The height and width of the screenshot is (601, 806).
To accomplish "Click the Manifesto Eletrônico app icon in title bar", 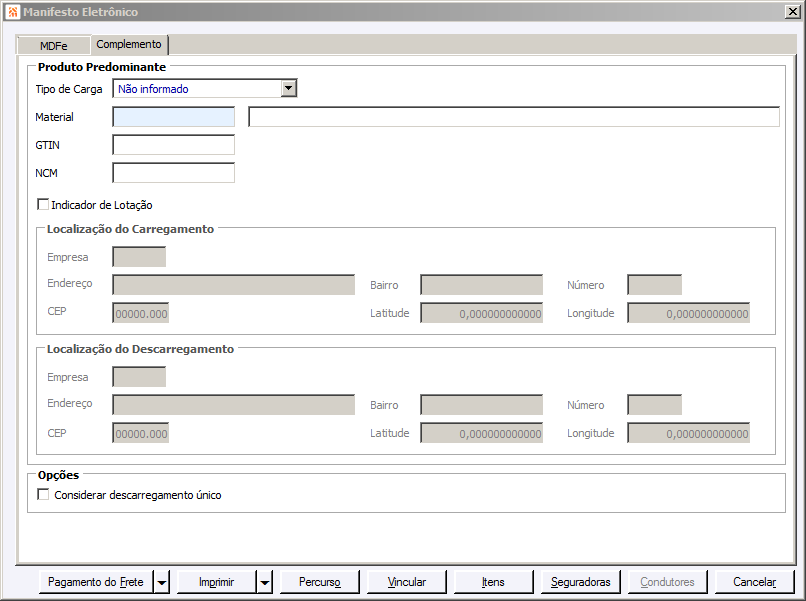I will pos(13,11).
